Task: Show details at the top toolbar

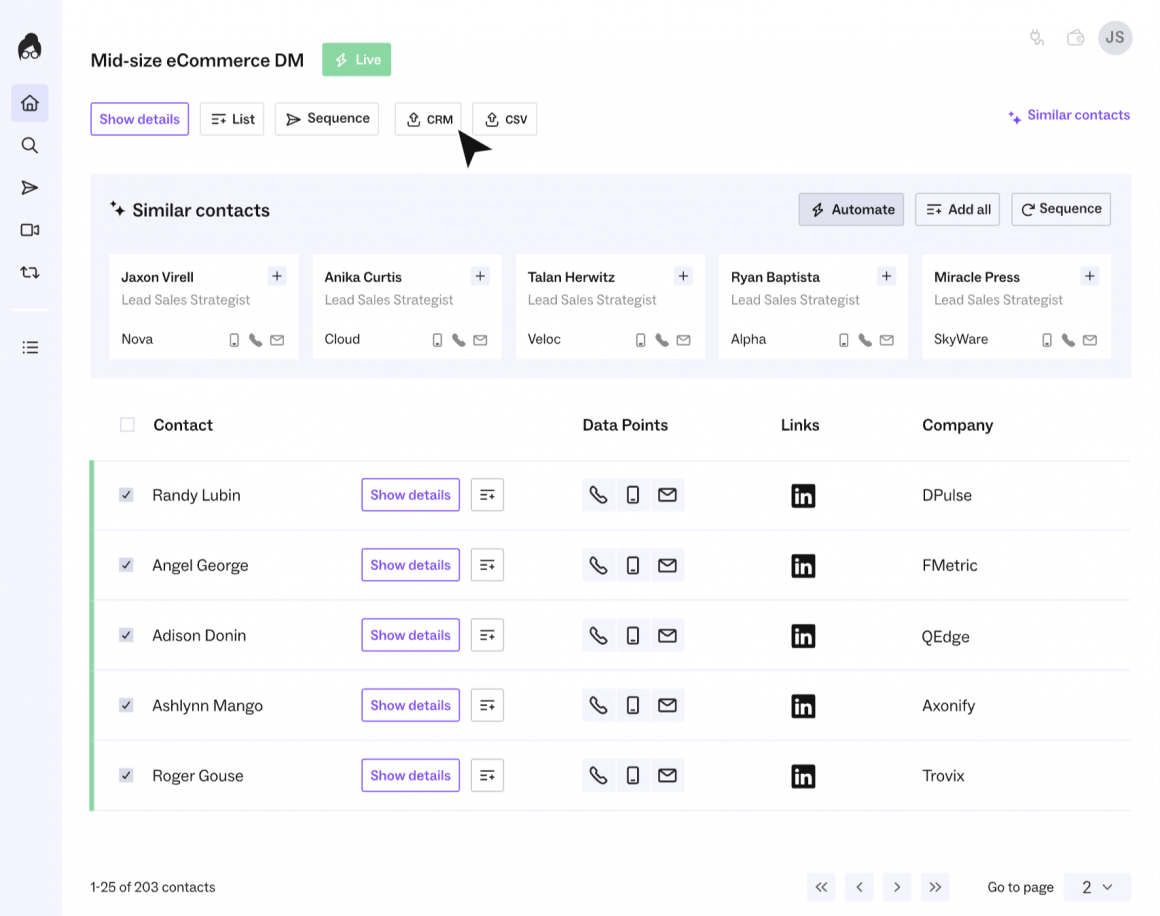Action: pos(139,119)
